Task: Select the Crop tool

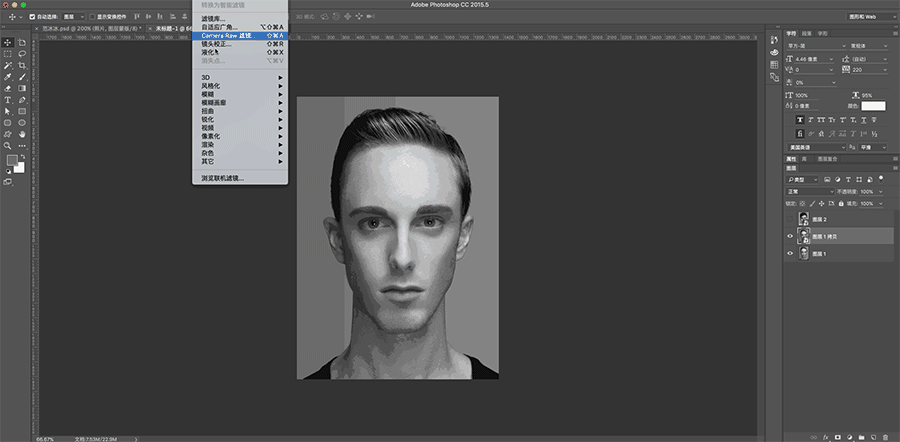Action: [x=22, y=65]
